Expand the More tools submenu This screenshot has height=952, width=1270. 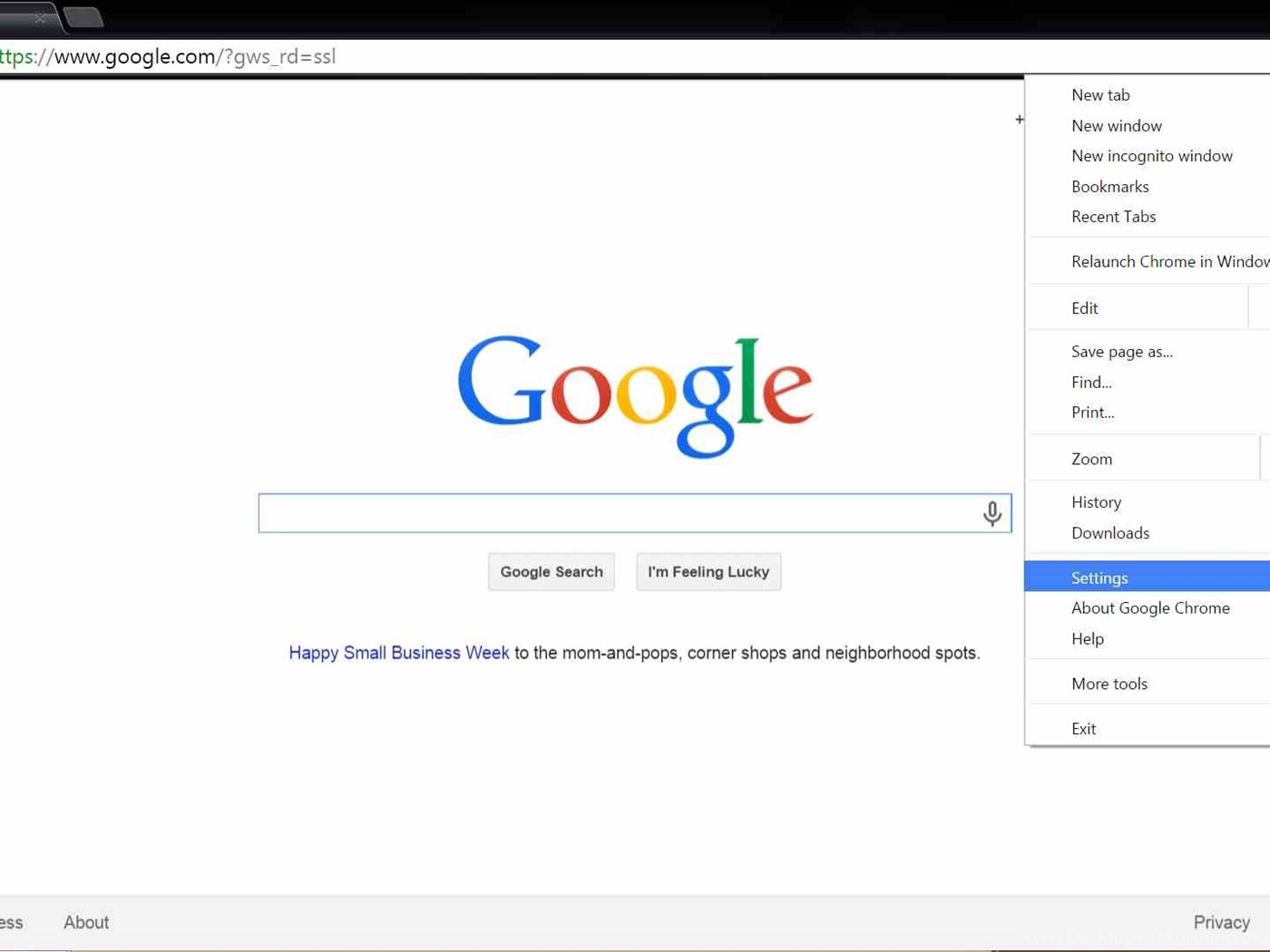coord(1148,684)
